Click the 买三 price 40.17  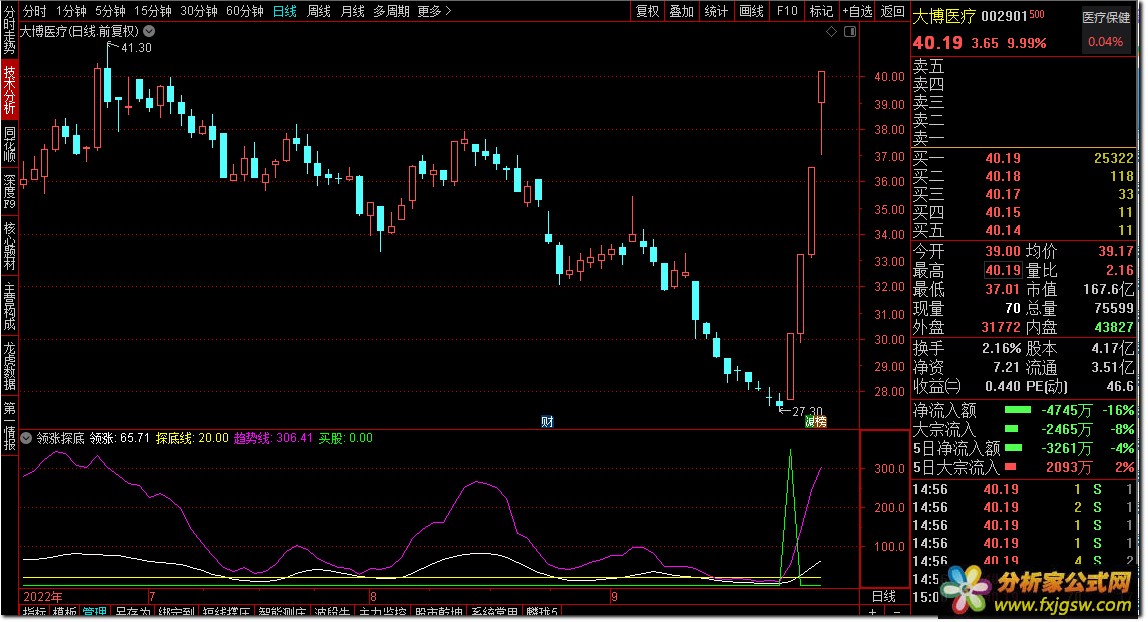pos(1002,195)
